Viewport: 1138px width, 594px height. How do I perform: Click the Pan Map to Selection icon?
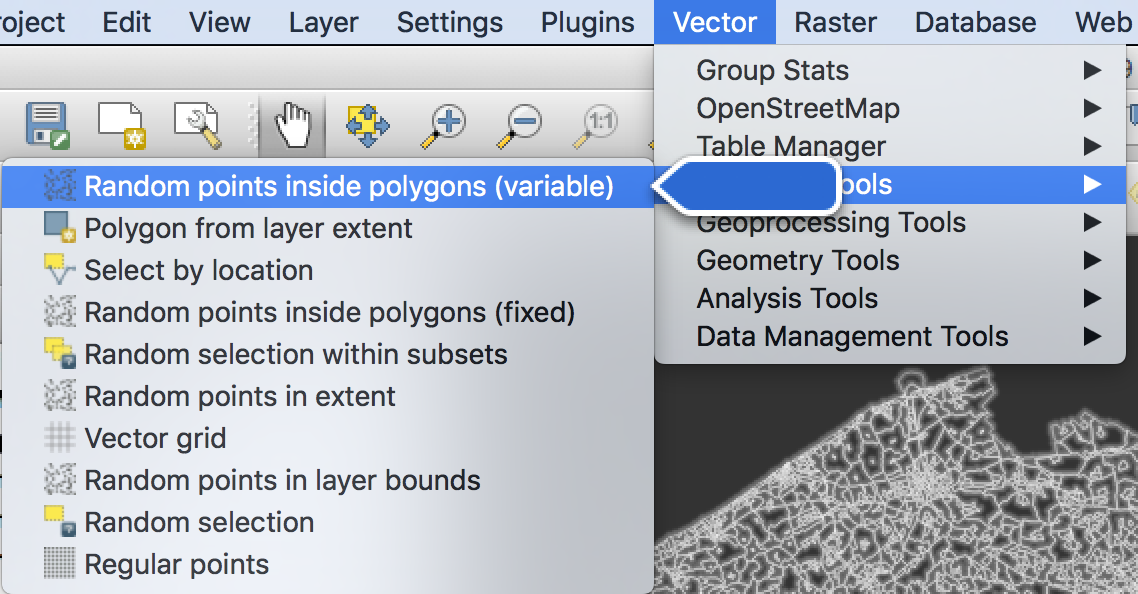[x=367, y=125]
